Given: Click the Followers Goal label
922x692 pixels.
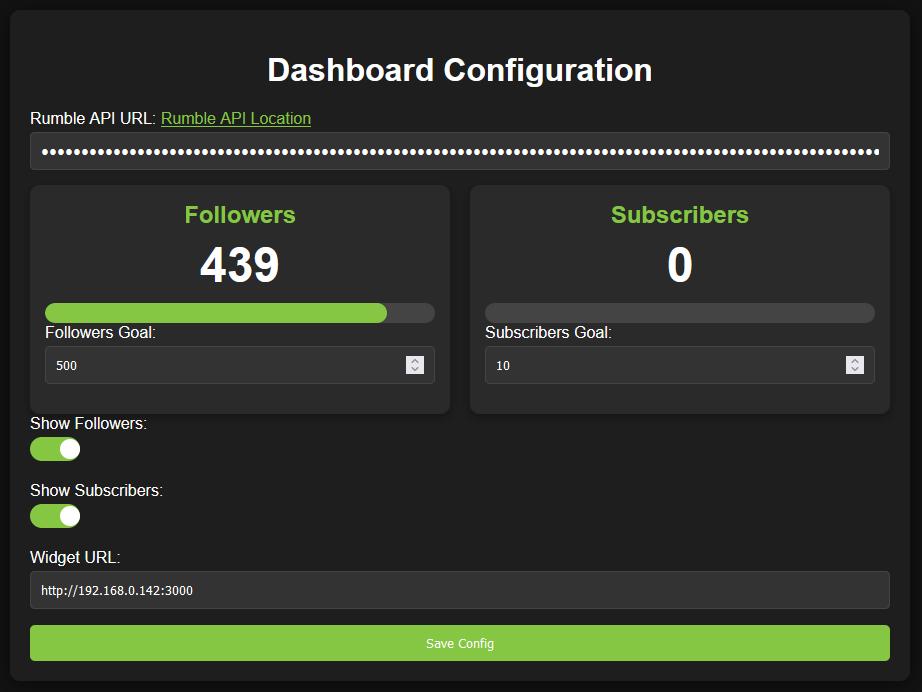Looking at the screenshot, I should (x=101, y=332).
